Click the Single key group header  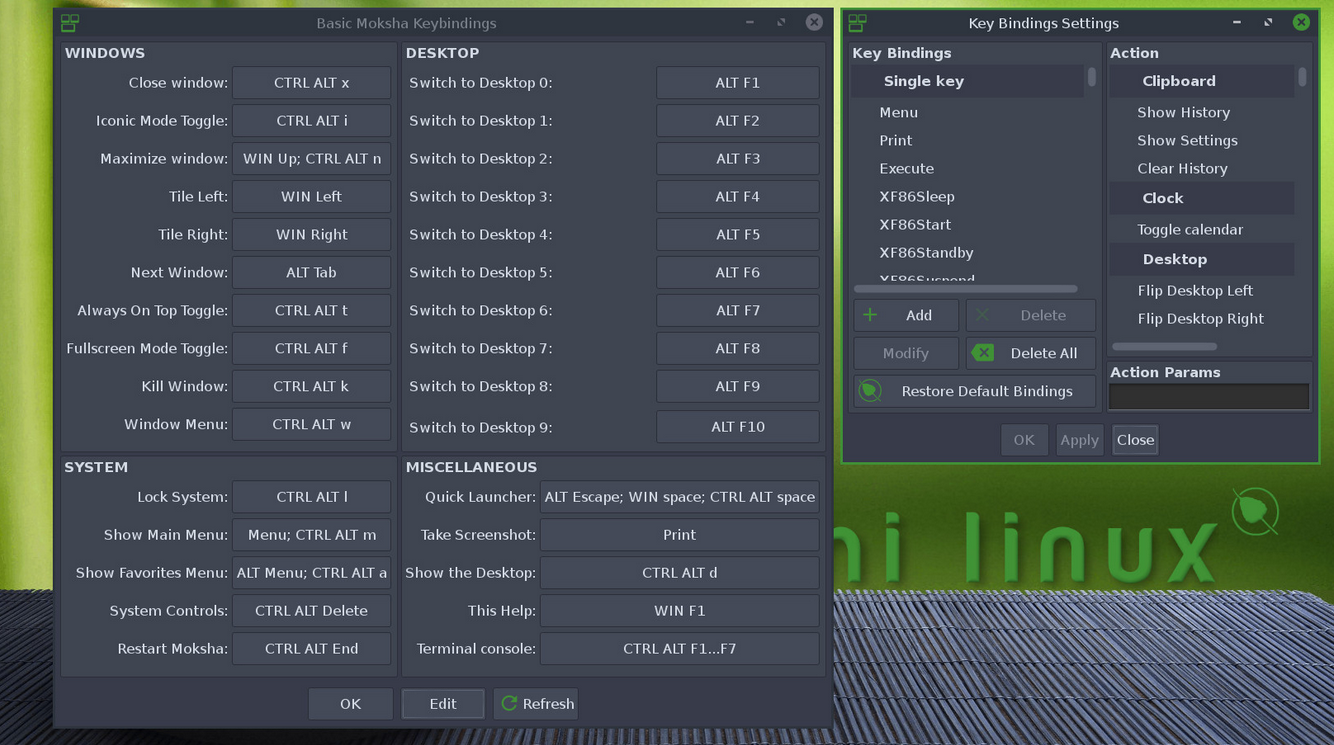[967, 82]
